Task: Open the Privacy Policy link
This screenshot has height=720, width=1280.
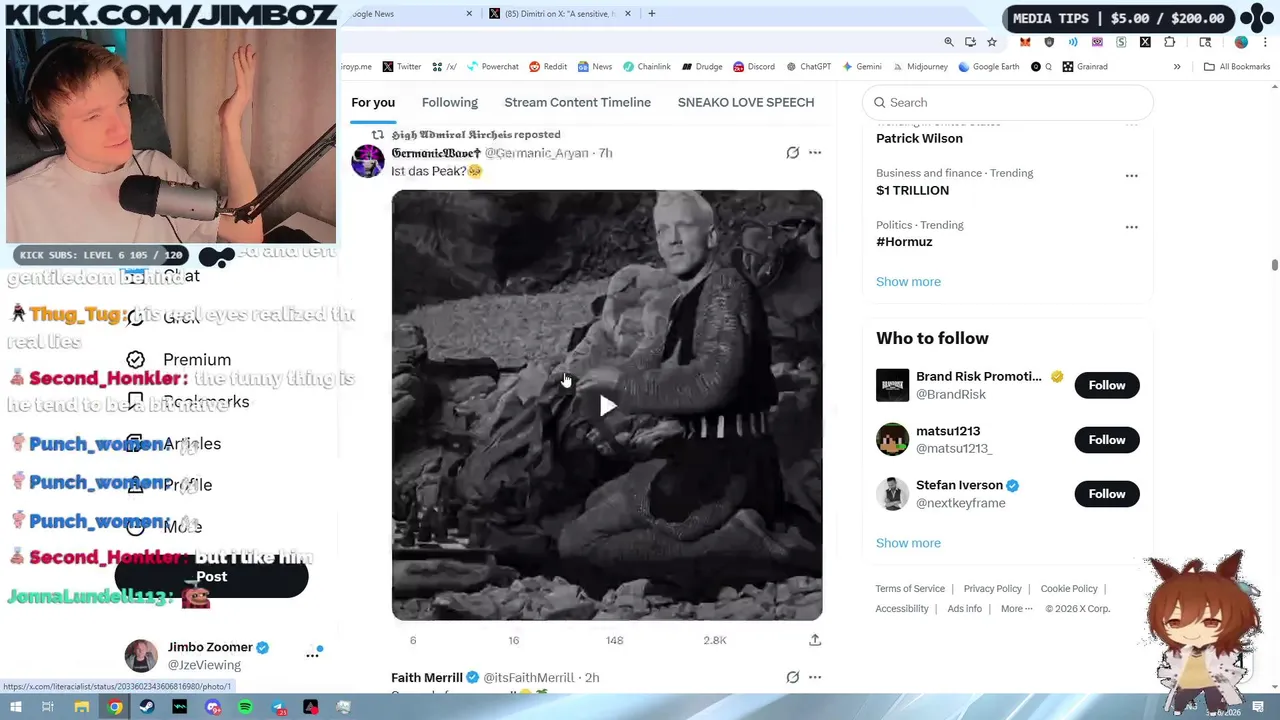Action: (x=992, y=589)
